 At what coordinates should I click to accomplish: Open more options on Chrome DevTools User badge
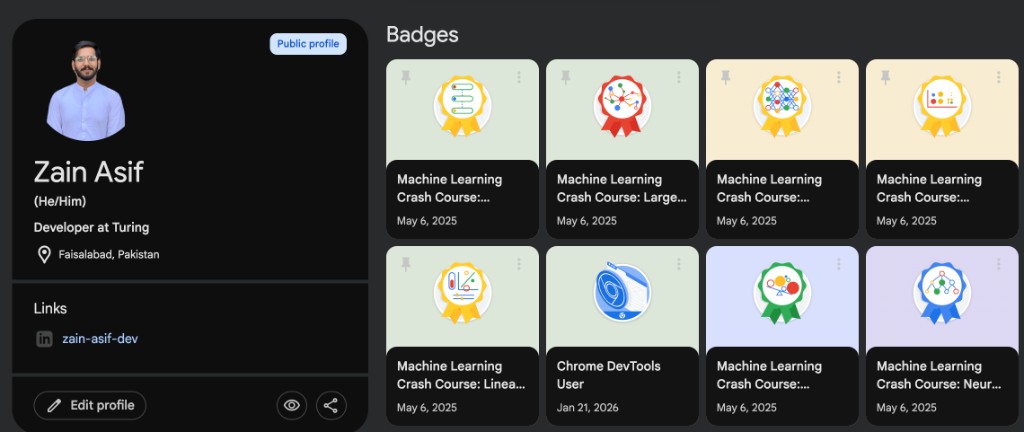click(679, 264)
